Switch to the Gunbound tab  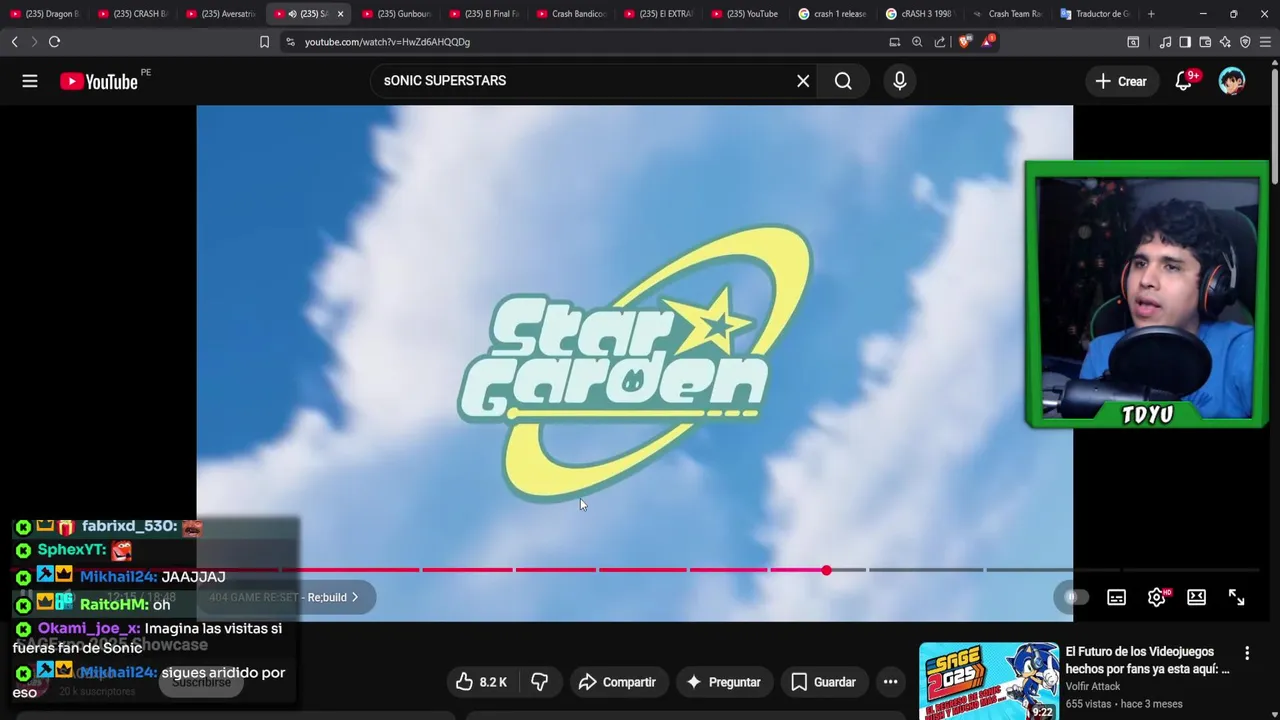coord(397,14)
